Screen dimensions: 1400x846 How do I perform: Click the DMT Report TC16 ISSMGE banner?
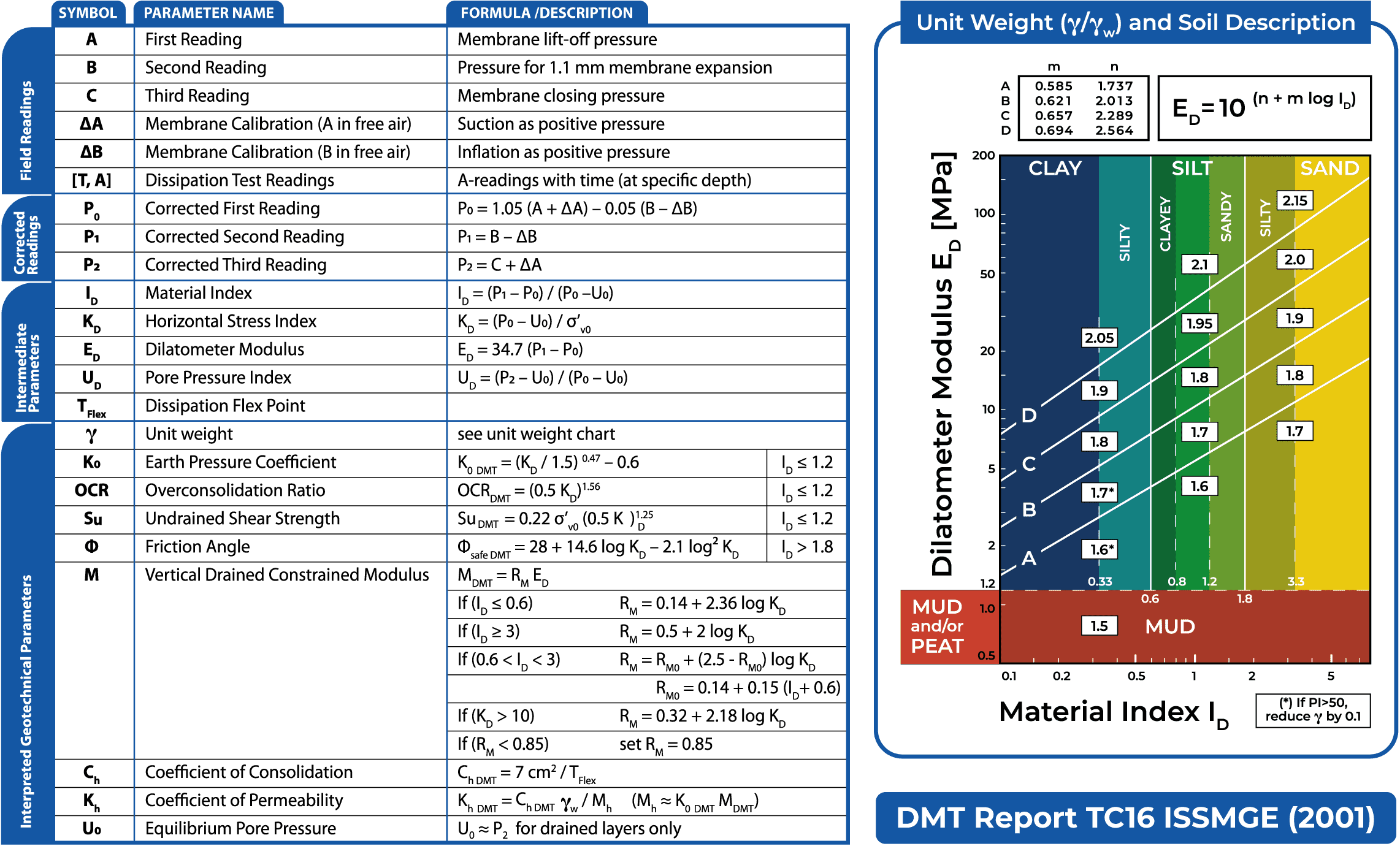click(x=1135, y=818)
